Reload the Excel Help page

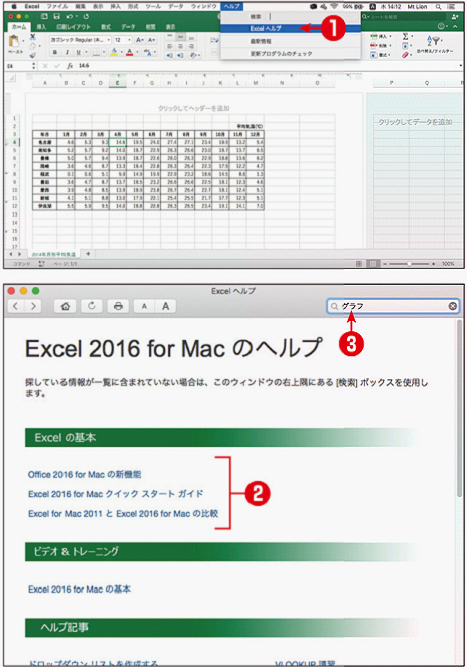click(x=91, y=306)
